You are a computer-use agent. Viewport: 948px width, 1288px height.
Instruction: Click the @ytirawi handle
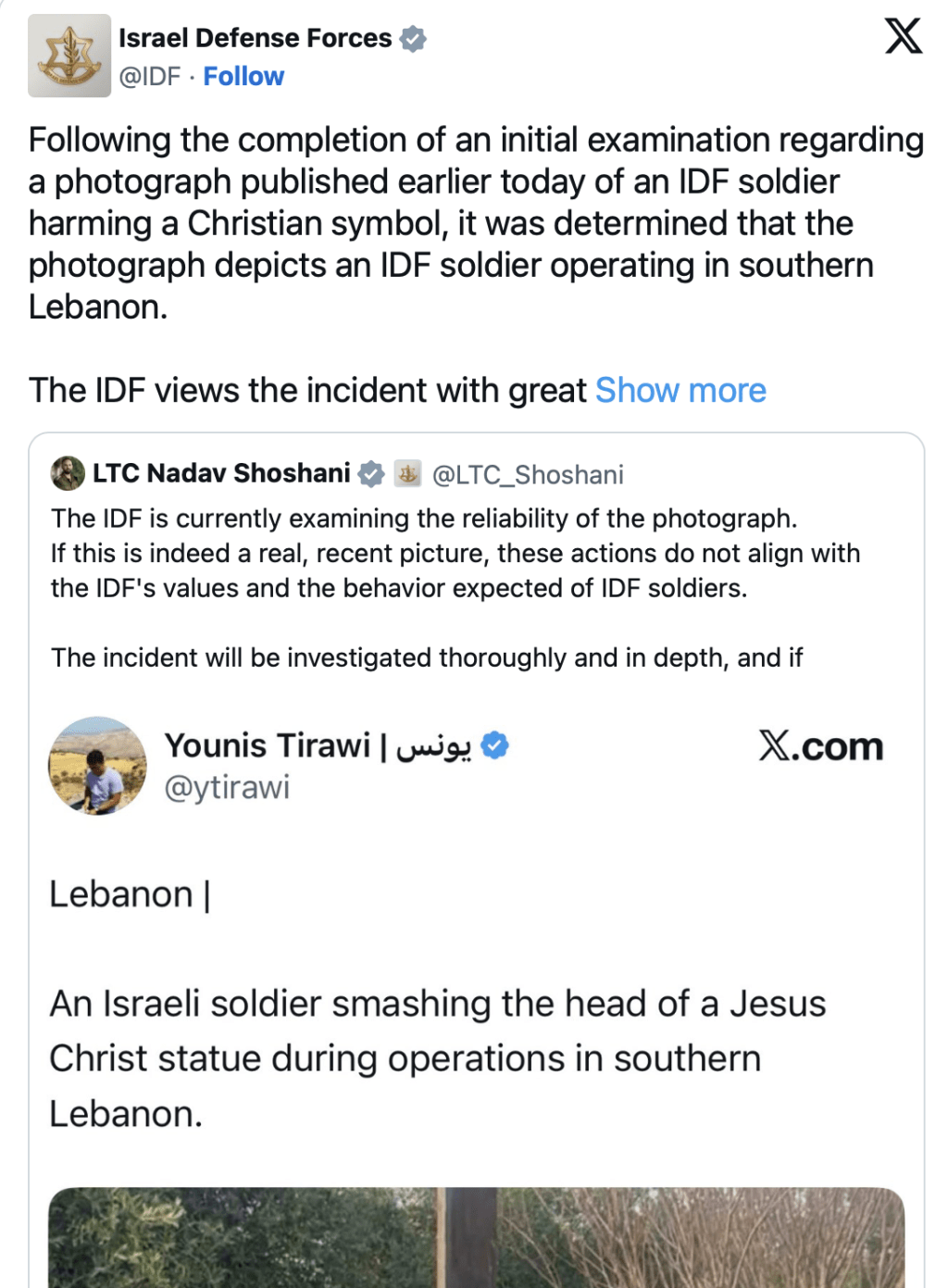[x=227, y=787]
